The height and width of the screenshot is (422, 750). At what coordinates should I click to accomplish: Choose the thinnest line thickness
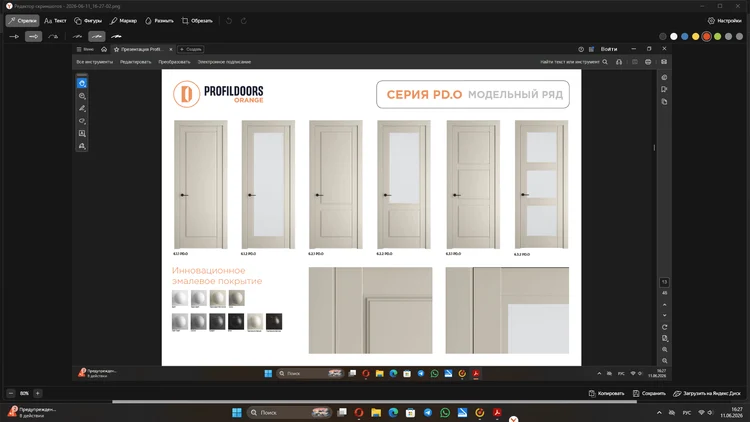(77, 36)
